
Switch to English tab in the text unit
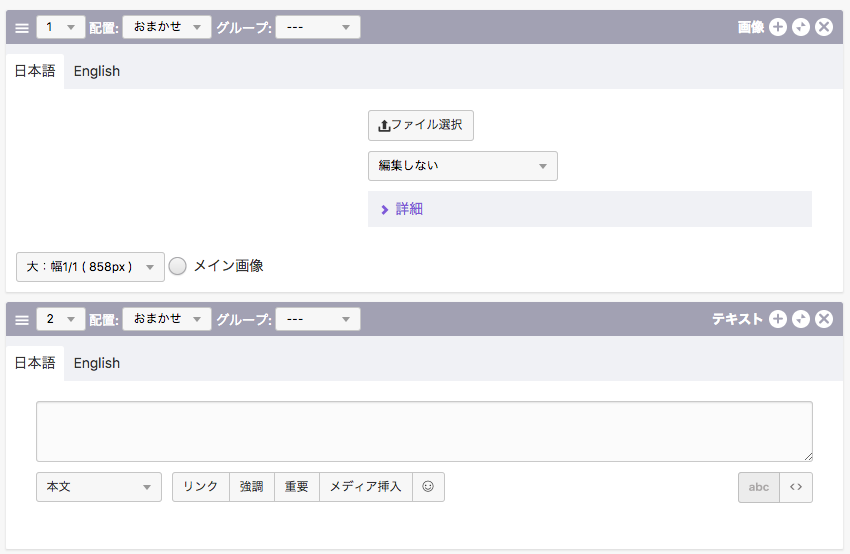pyautogui.click(x=96, y=363)
